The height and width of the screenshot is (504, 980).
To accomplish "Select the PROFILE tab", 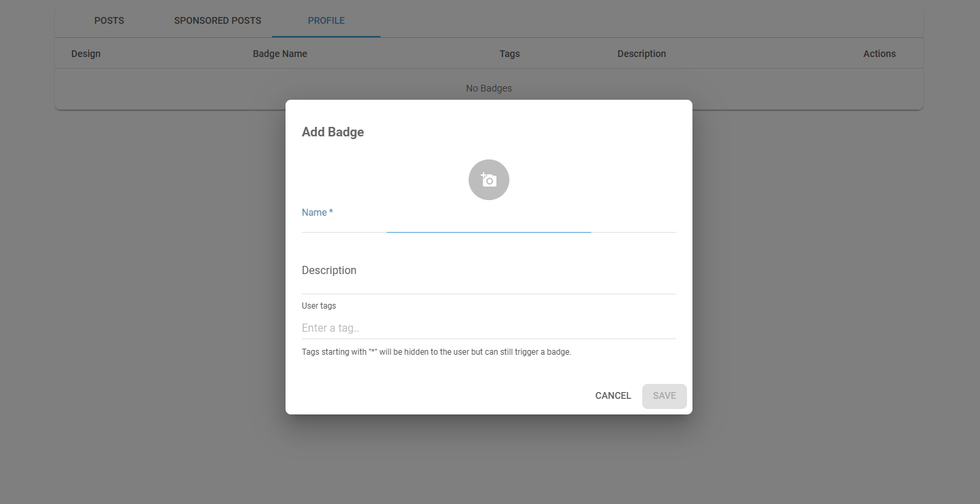I will 326,21.
